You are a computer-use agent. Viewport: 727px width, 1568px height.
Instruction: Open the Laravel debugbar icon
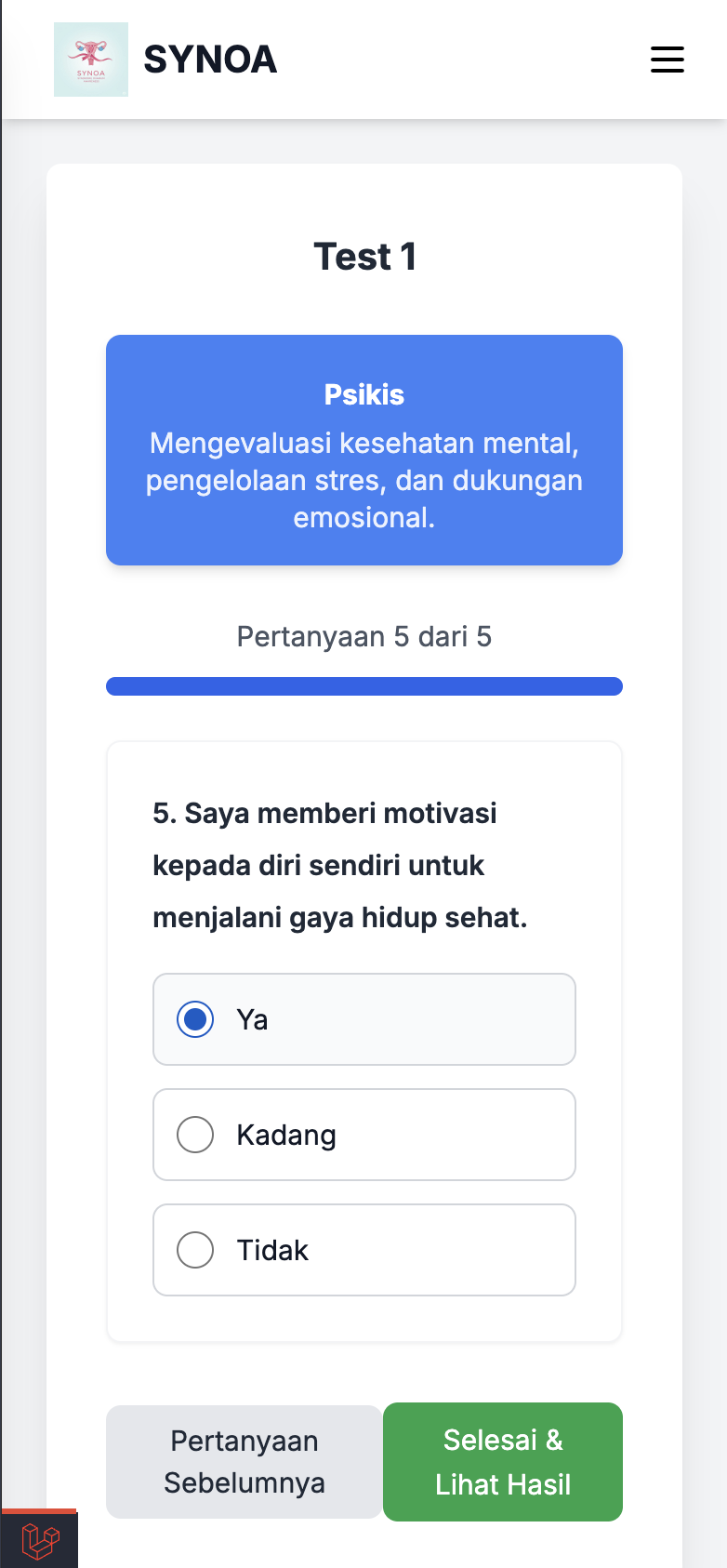click(39, 1540)
